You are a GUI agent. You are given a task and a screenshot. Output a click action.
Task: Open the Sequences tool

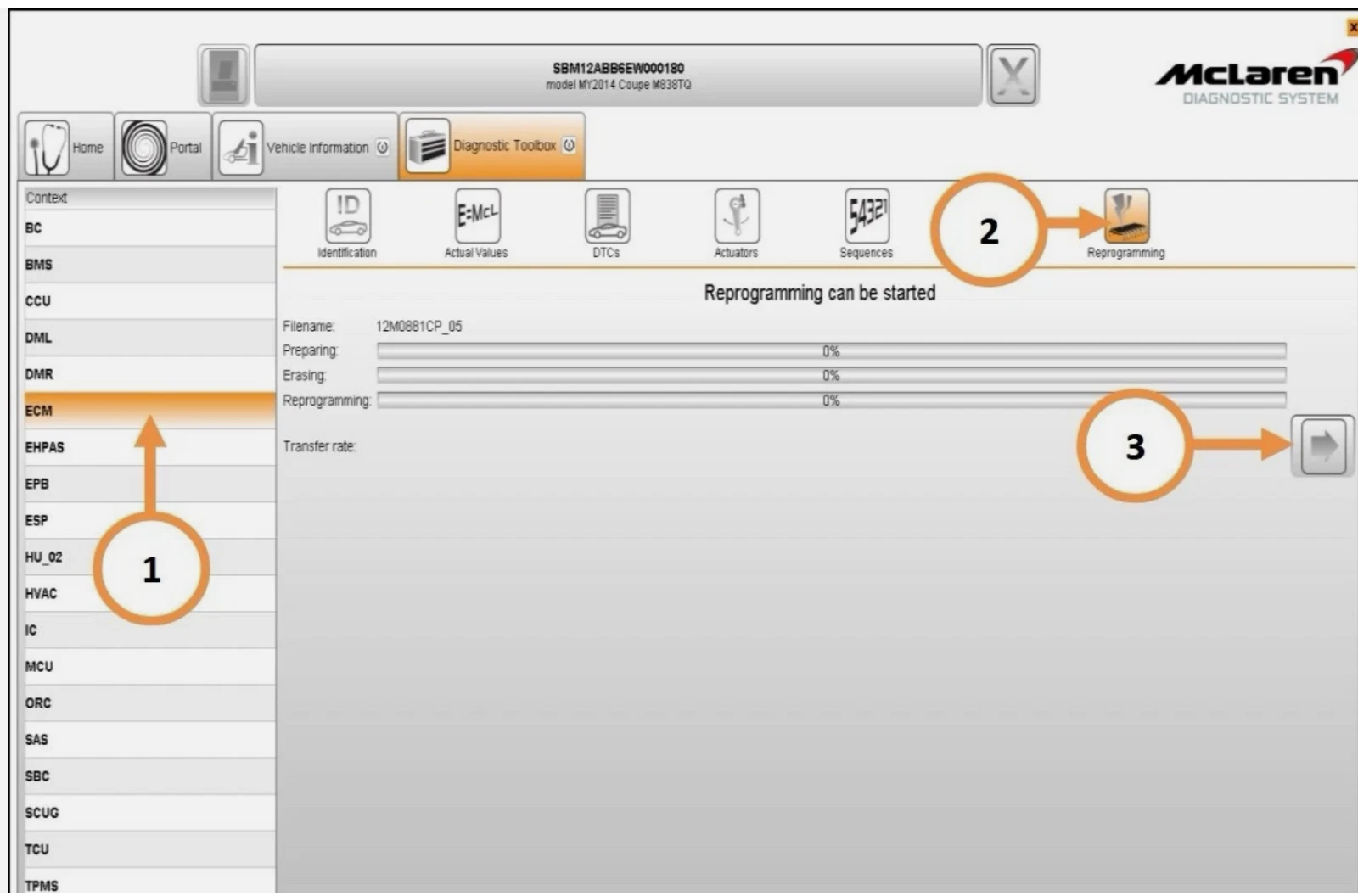[867, 216]
